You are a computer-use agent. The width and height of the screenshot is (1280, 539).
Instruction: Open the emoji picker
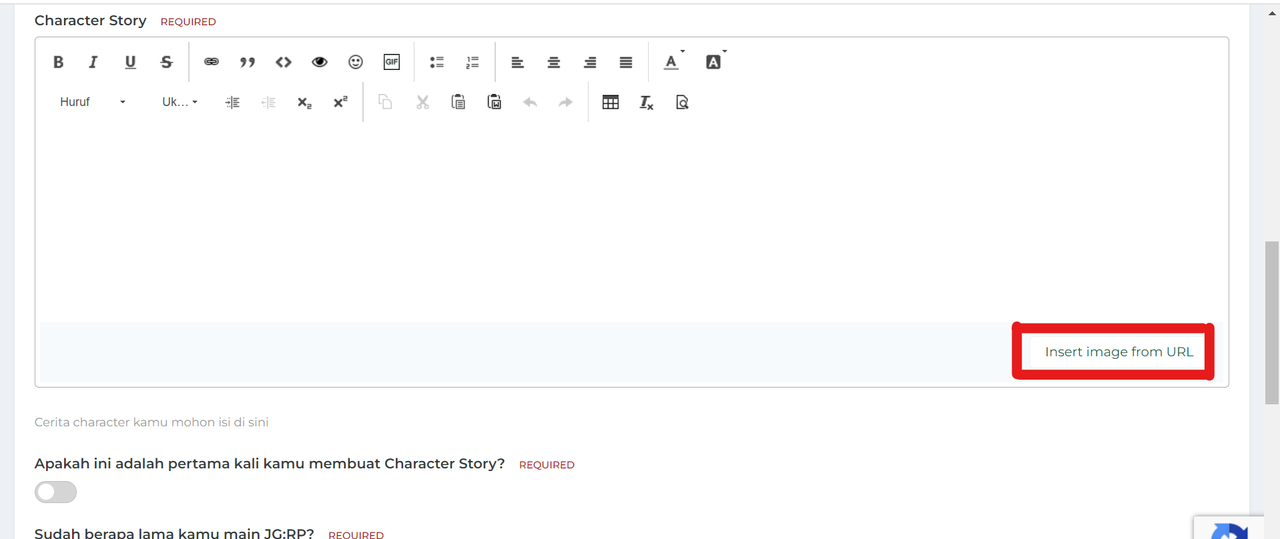(356, 62)
